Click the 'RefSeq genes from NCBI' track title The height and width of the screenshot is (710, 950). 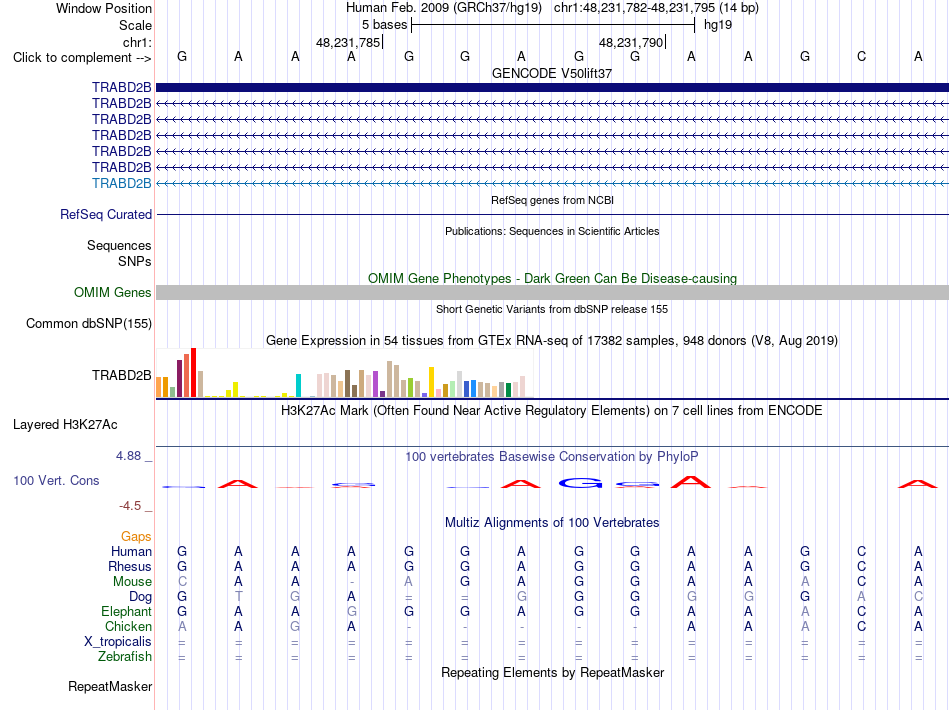552,200
